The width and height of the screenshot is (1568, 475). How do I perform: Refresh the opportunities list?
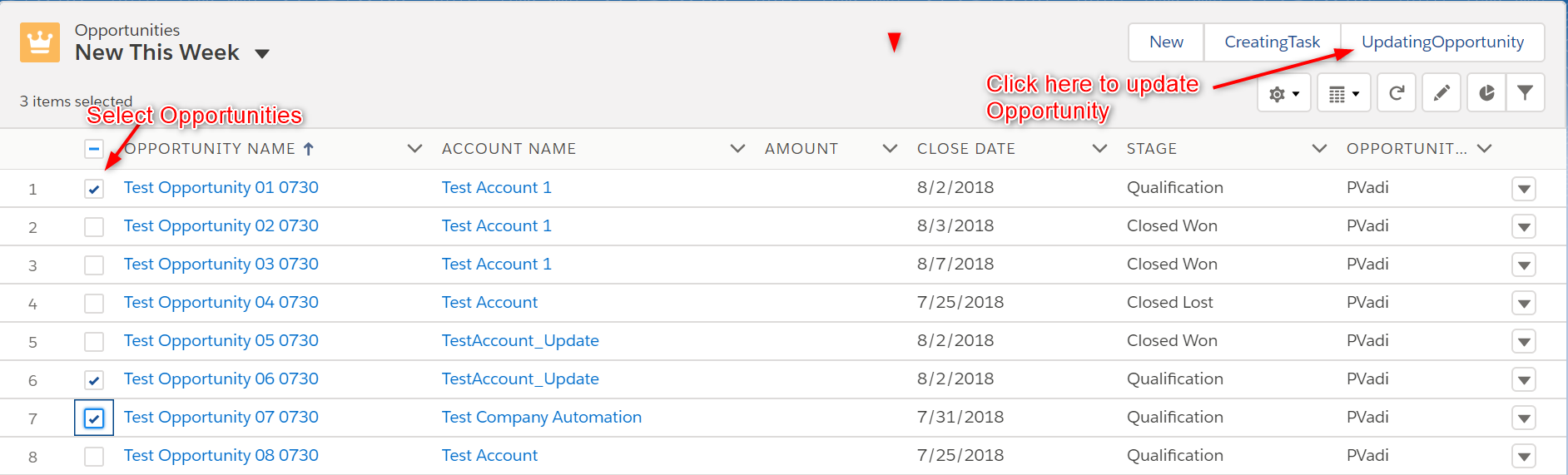tap(1397, 93)
